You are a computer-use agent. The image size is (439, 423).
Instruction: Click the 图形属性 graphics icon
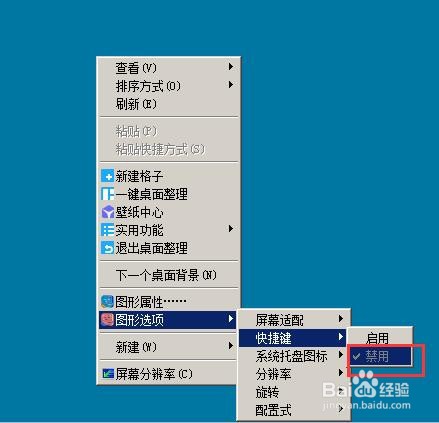click(107, 302)
